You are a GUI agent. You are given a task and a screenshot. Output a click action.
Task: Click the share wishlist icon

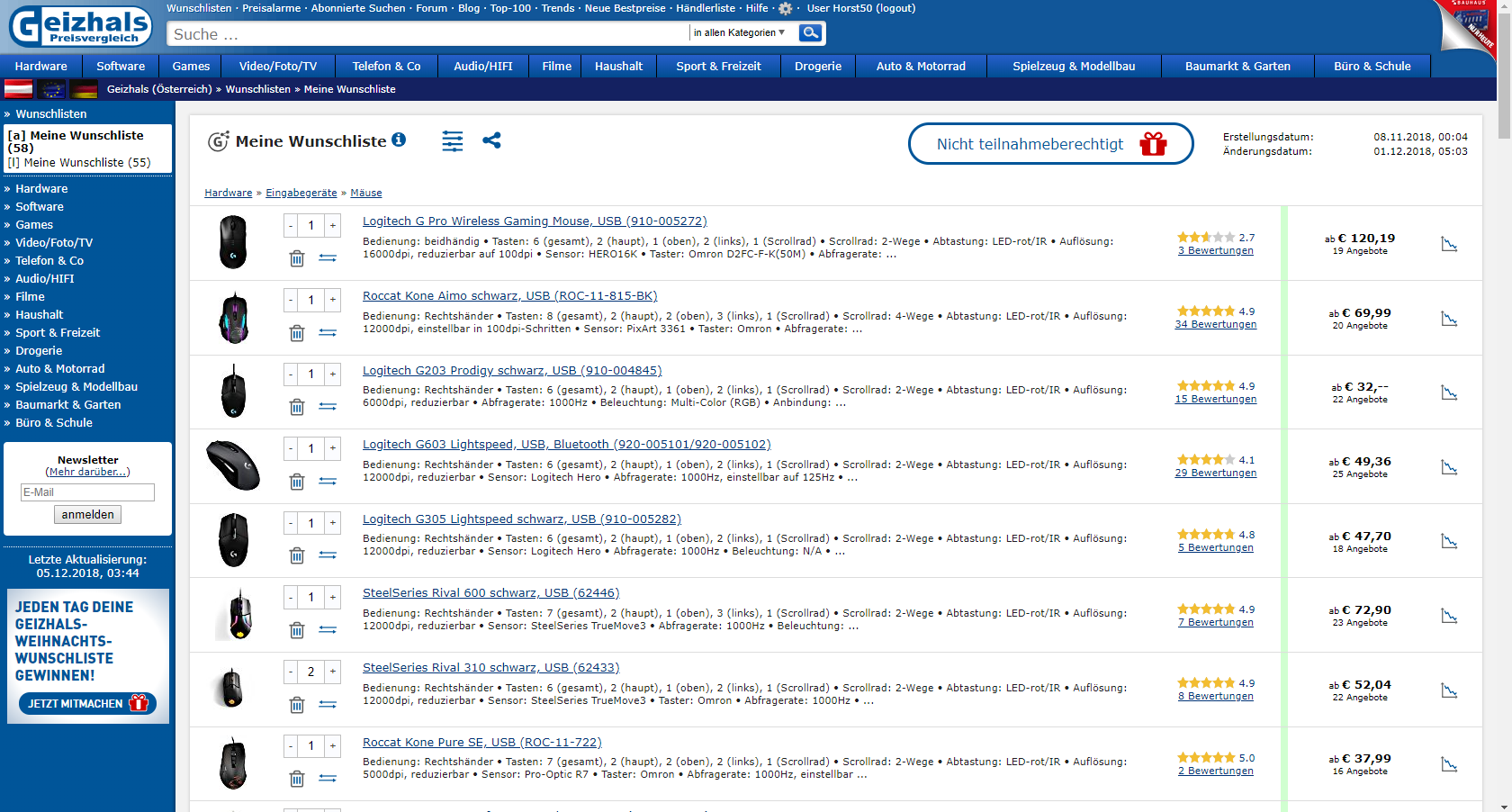pos(491,140)
